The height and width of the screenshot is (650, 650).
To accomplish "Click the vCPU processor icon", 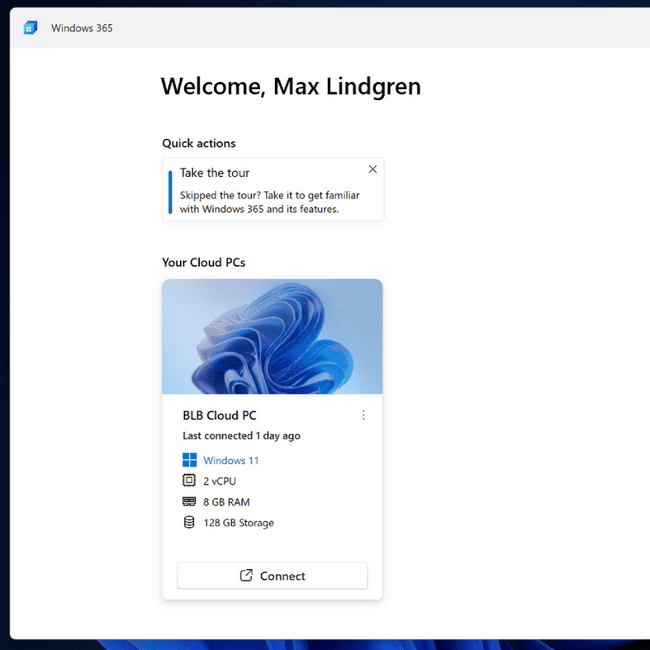I will [189, 480].
